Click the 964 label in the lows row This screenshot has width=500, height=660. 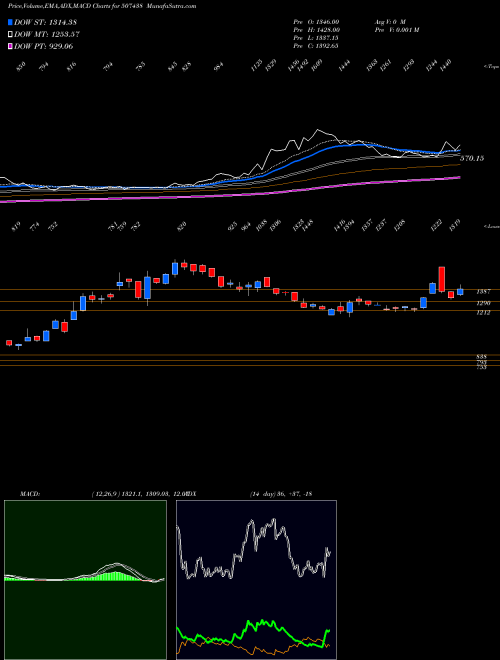coord(246,227)
